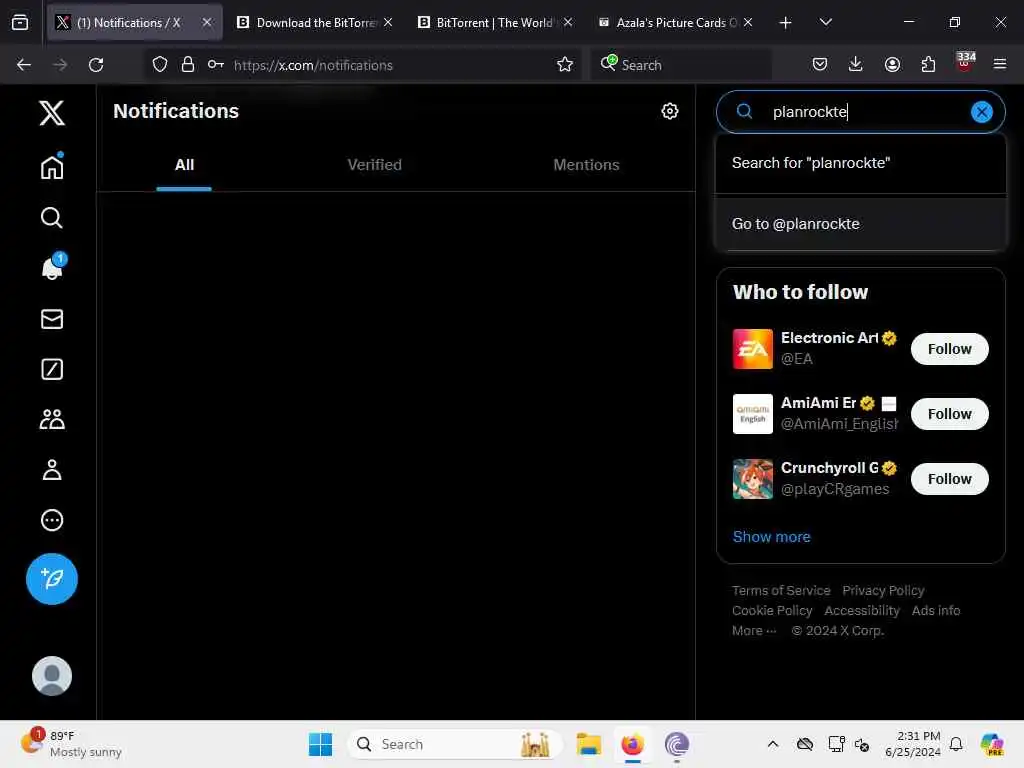Viewport: 1024px width, 768px height.
Task: Show hidden system tray icons chevron
Action: coord(773,744)
